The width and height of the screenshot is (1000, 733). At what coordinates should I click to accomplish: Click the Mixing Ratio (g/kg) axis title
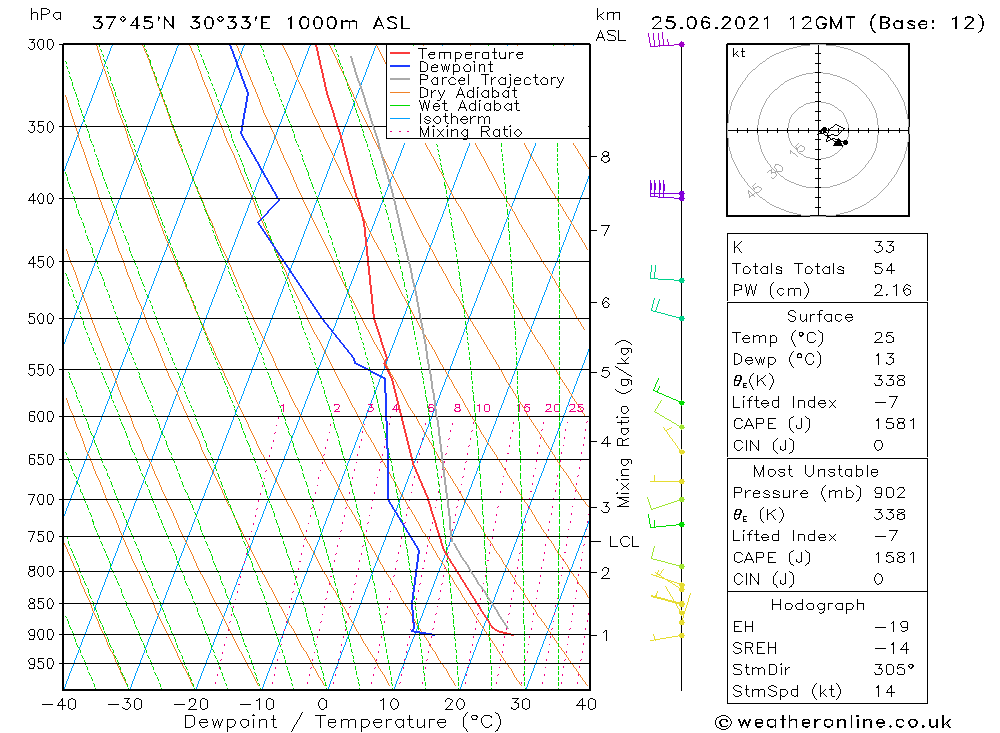[623, 424]
